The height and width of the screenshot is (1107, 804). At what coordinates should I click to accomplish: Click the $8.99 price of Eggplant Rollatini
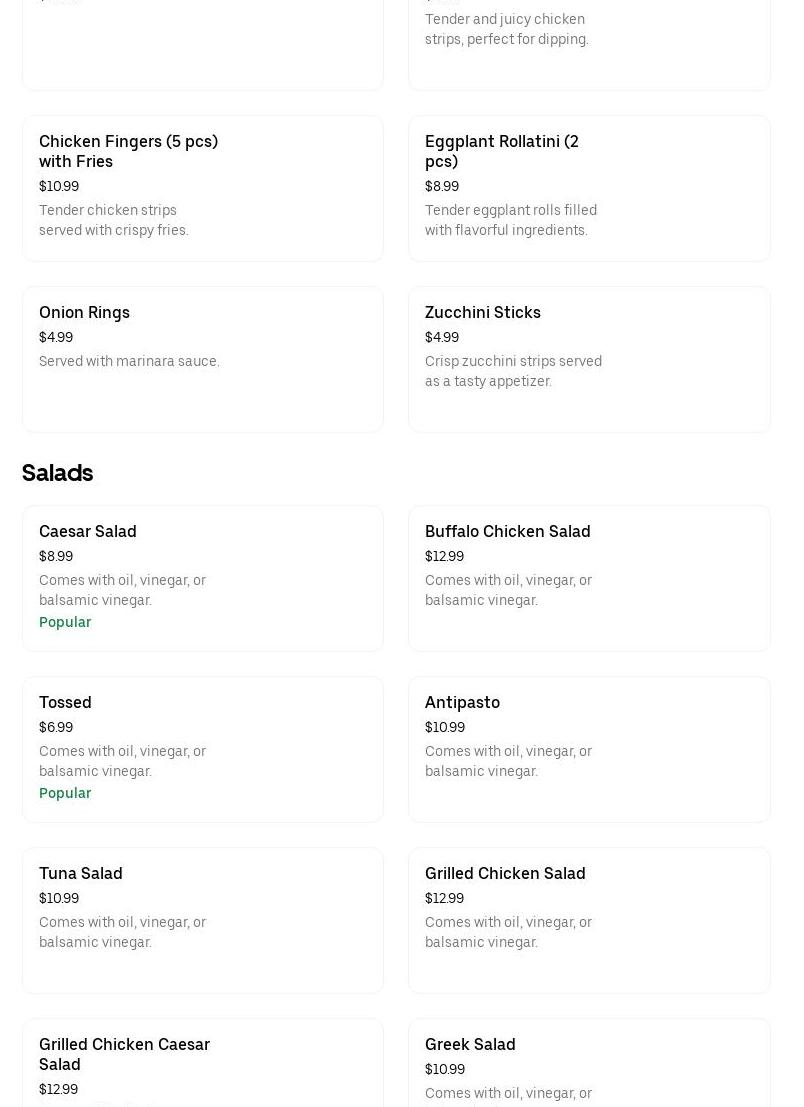[x=442, y=186]
